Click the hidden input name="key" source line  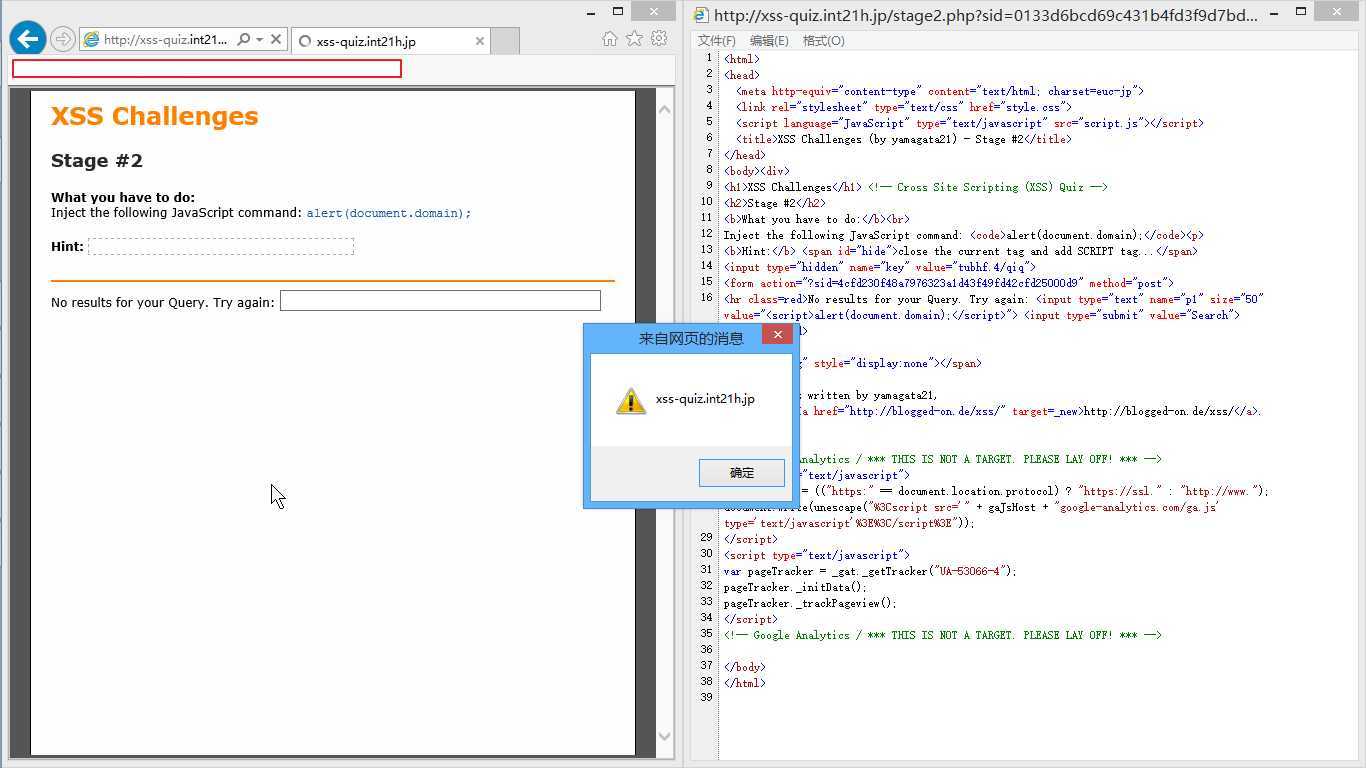[x=879, y=267]
